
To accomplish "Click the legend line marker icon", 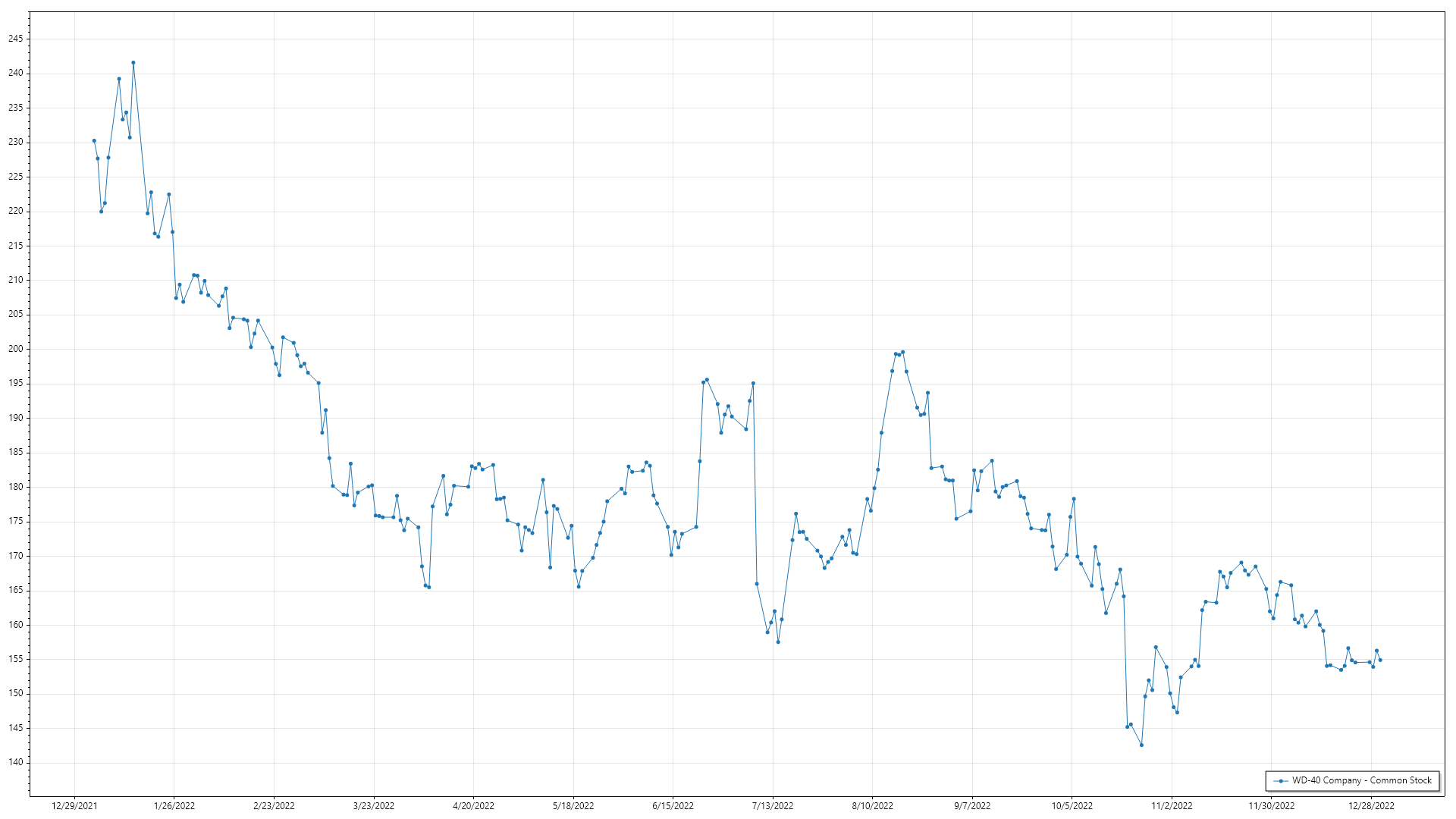I will (x=1281, y=780).
